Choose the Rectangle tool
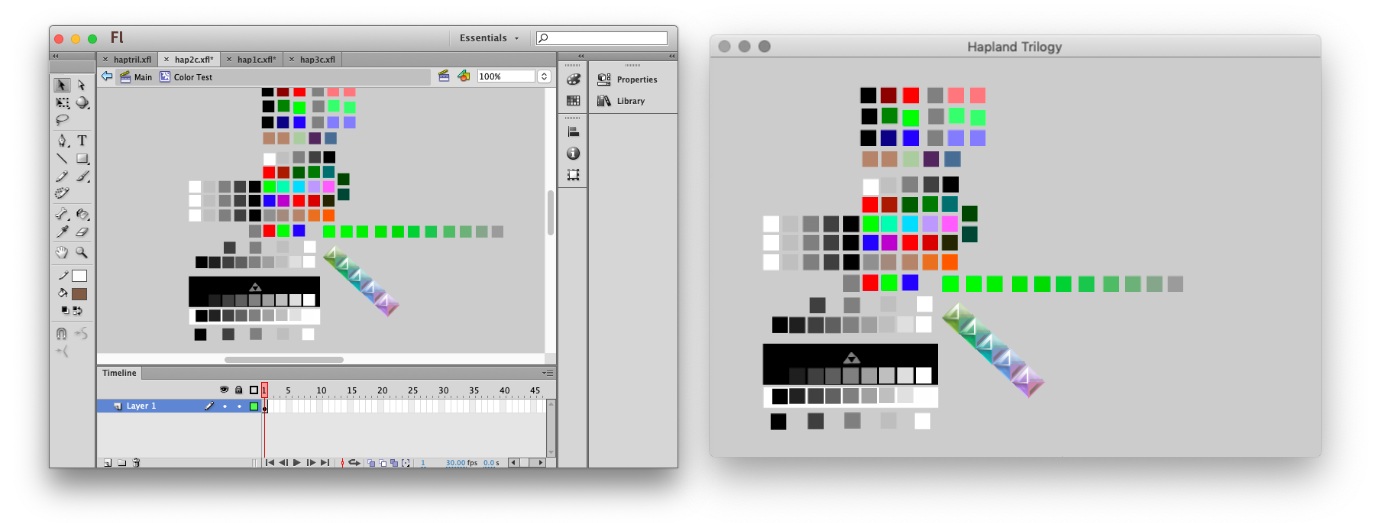 (x=82, y=158)
